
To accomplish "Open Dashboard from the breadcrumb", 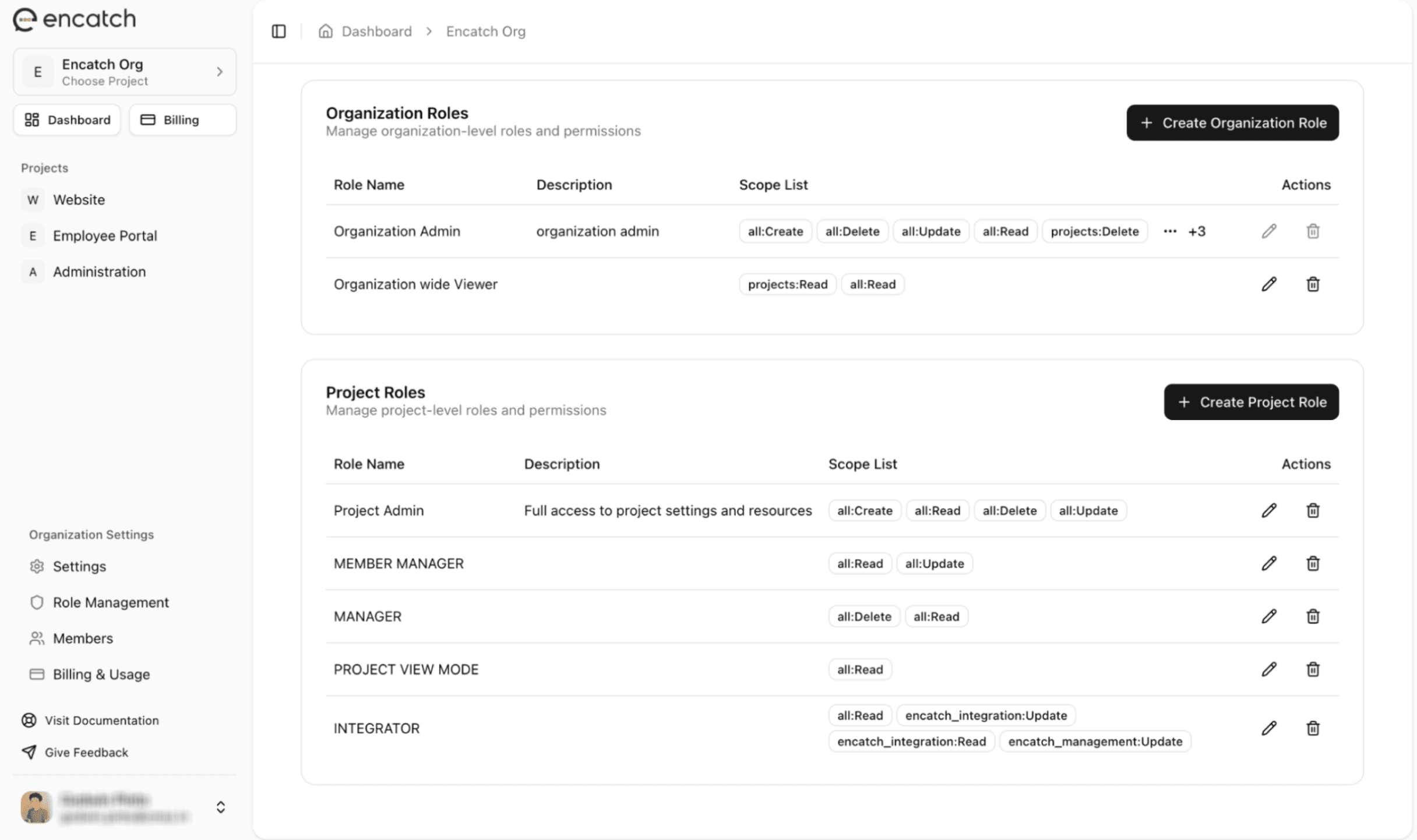I will pos(376,31).
